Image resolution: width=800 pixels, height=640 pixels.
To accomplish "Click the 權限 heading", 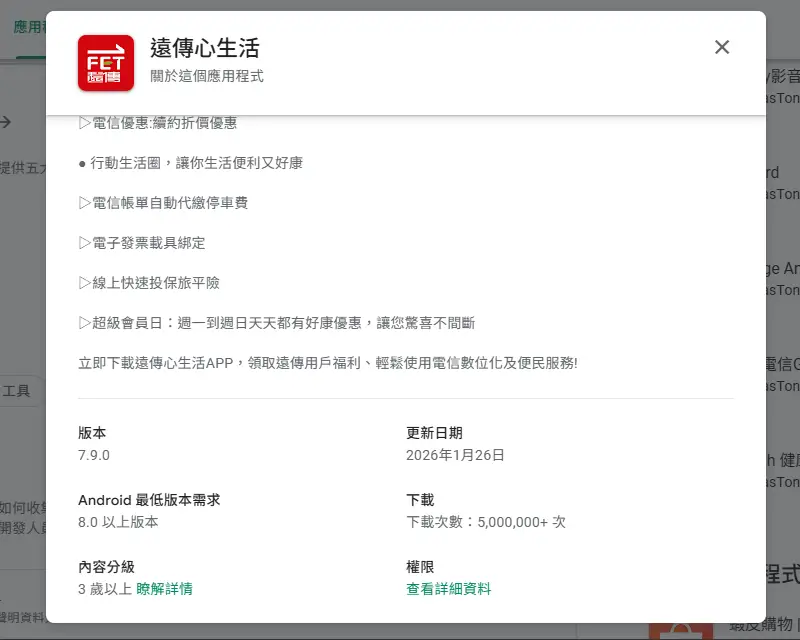I will point(420,567).
